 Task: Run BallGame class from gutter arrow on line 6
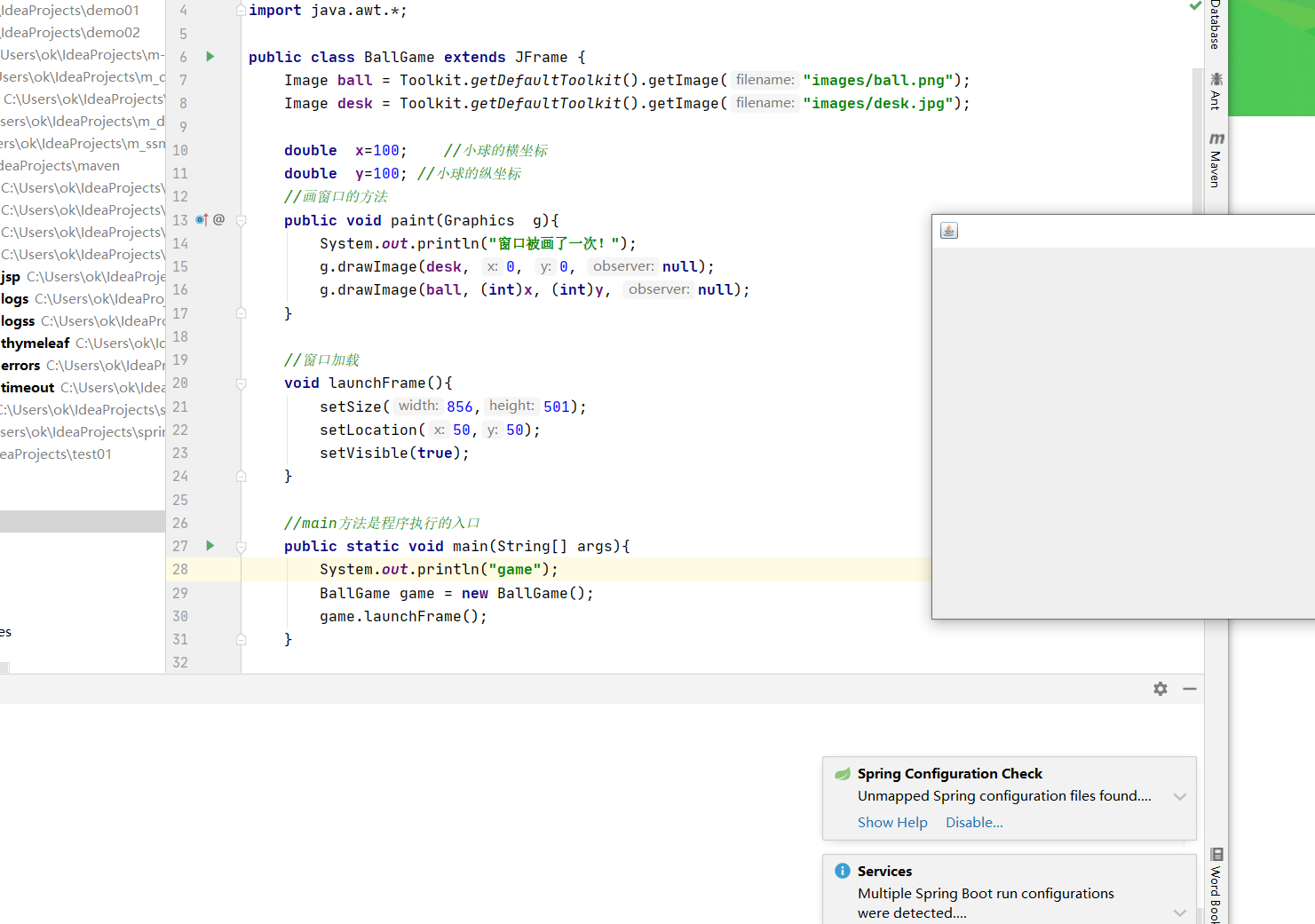[210, 57]
